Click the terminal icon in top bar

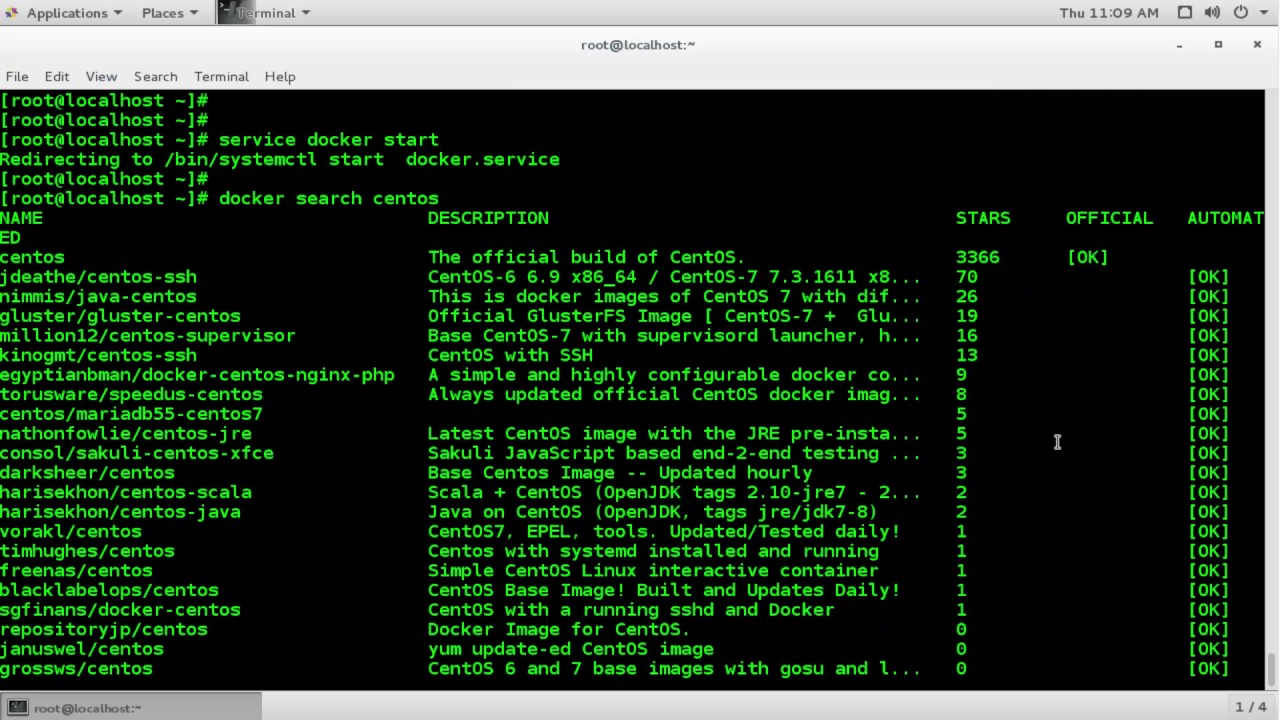pyautogui.click(x=229, y=13)
